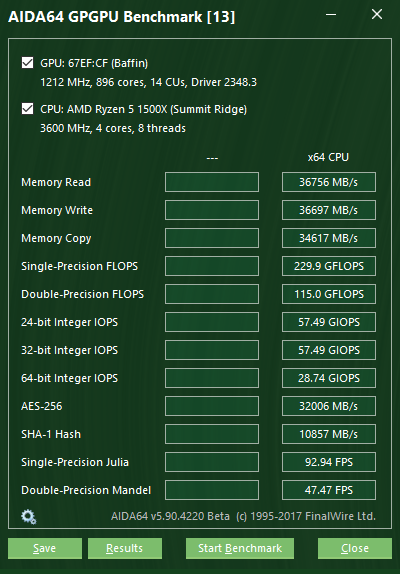
Task: Open the Results button
Action: (124, 548)
